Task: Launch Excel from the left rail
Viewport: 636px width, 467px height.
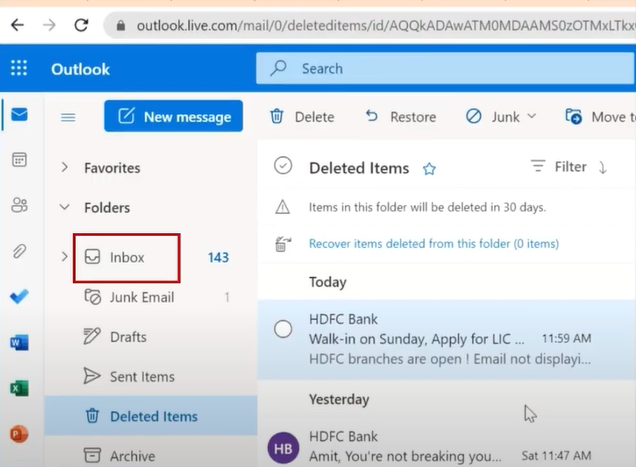Action: 19,388
